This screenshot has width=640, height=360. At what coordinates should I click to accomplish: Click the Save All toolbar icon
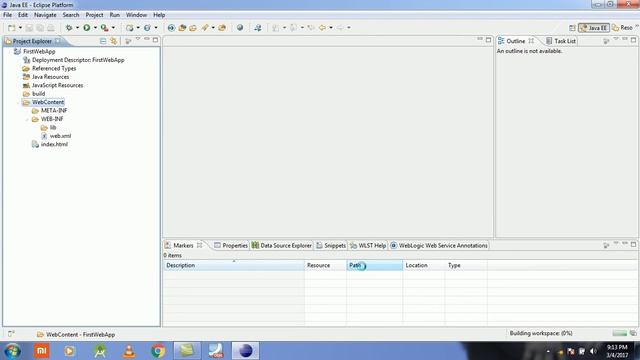click(40, 28)
